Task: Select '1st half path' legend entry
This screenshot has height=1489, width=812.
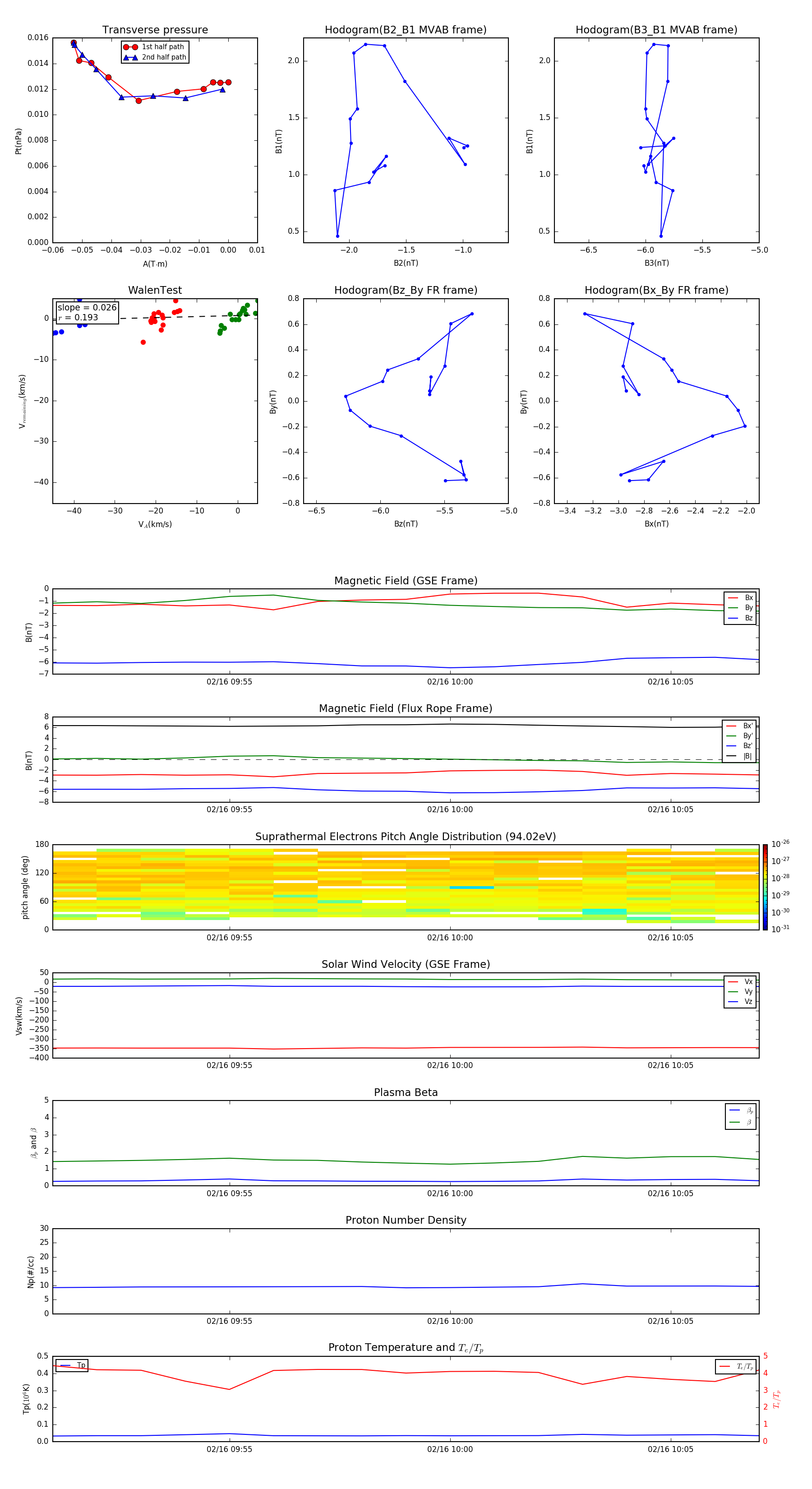Action: pyautogui.click(x=155, y=47)
